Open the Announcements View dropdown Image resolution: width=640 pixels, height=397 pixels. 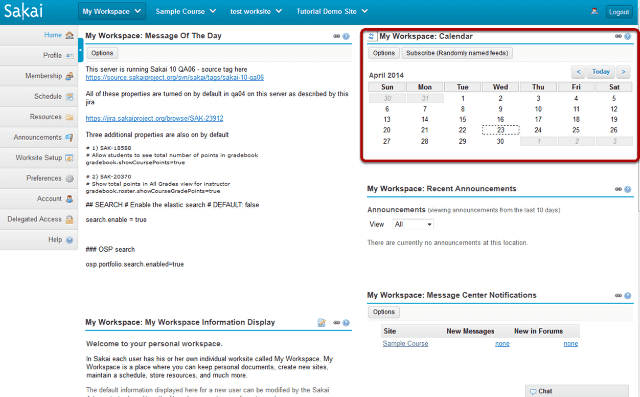[413, 224]
